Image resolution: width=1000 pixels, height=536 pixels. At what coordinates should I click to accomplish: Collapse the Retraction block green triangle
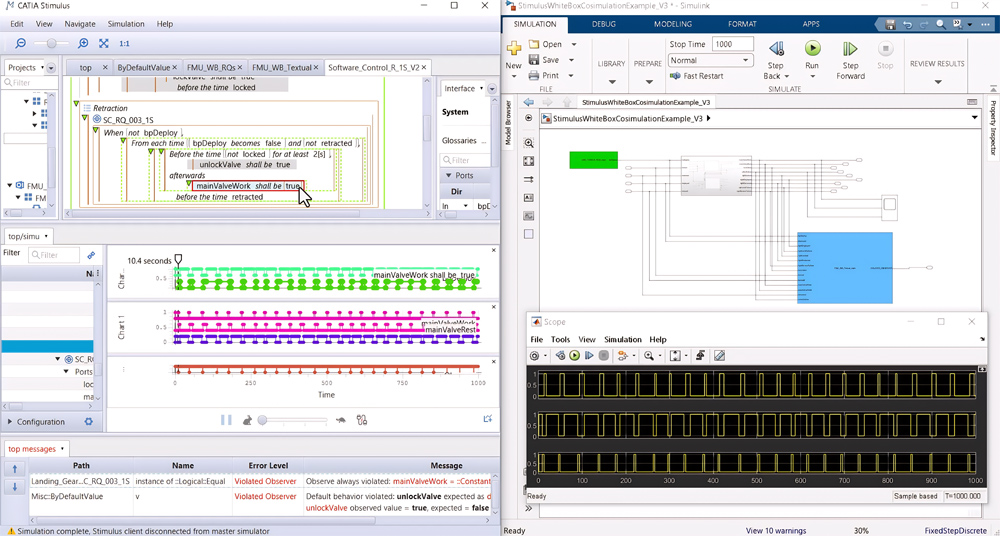(76, 103)
